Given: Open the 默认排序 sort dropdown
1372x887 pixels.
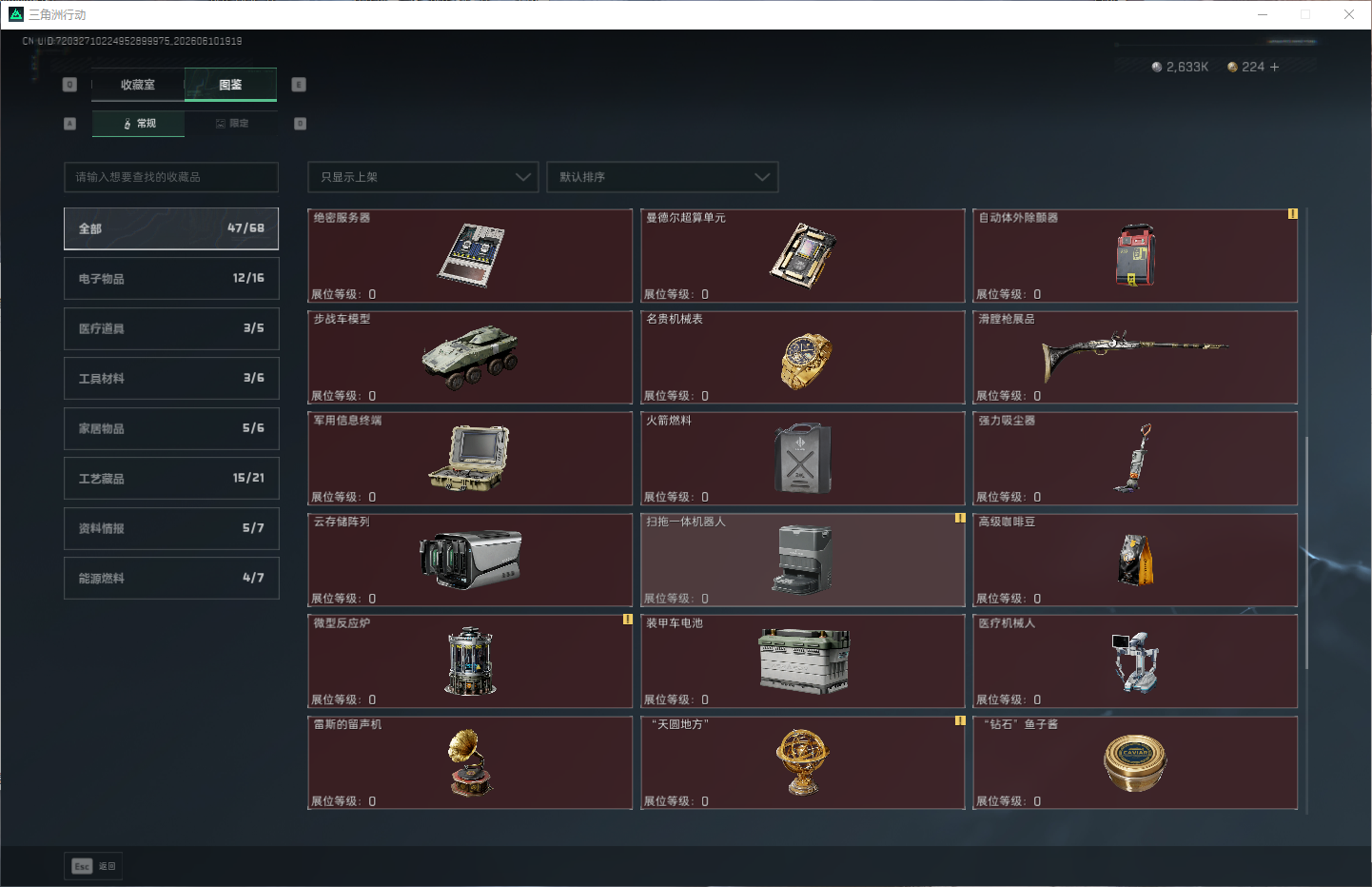Looking at the screenshot, I should pos(662,177).
